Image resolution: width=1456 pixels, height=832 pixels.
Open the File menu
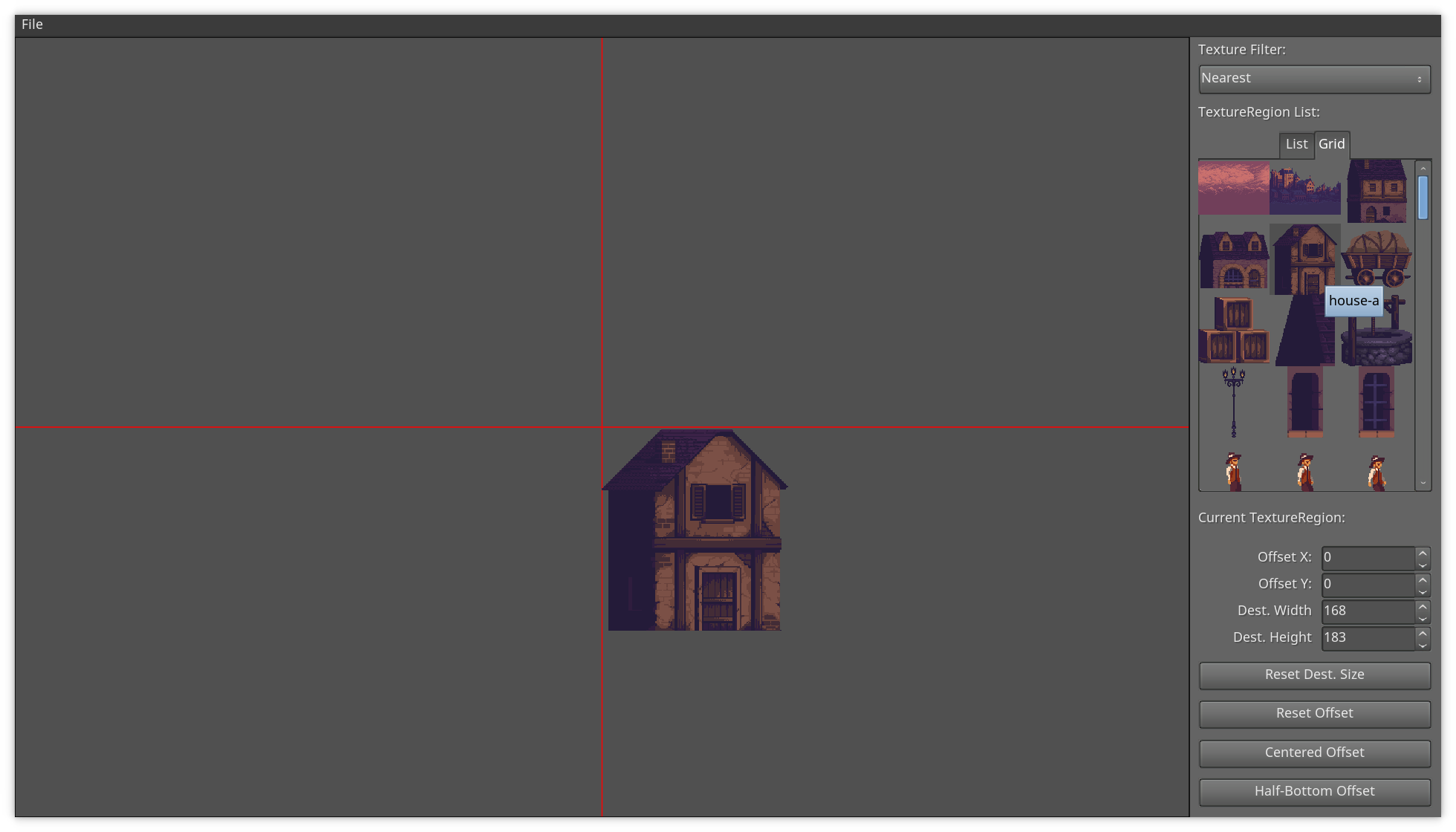coord(32,23)
